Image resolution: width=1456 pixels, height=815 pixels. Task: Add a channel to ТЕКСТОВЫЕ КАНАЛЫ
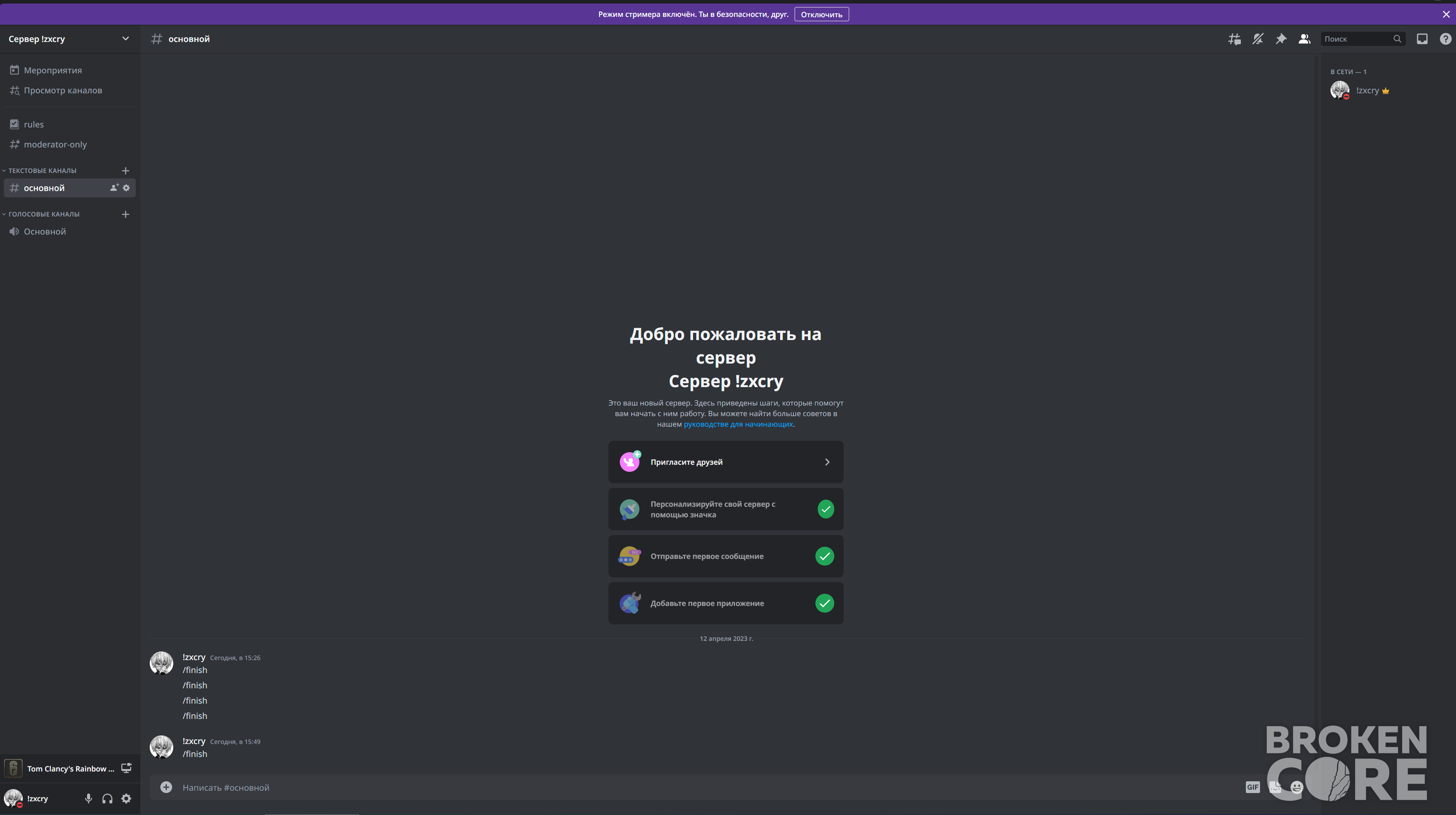(125, 171)
